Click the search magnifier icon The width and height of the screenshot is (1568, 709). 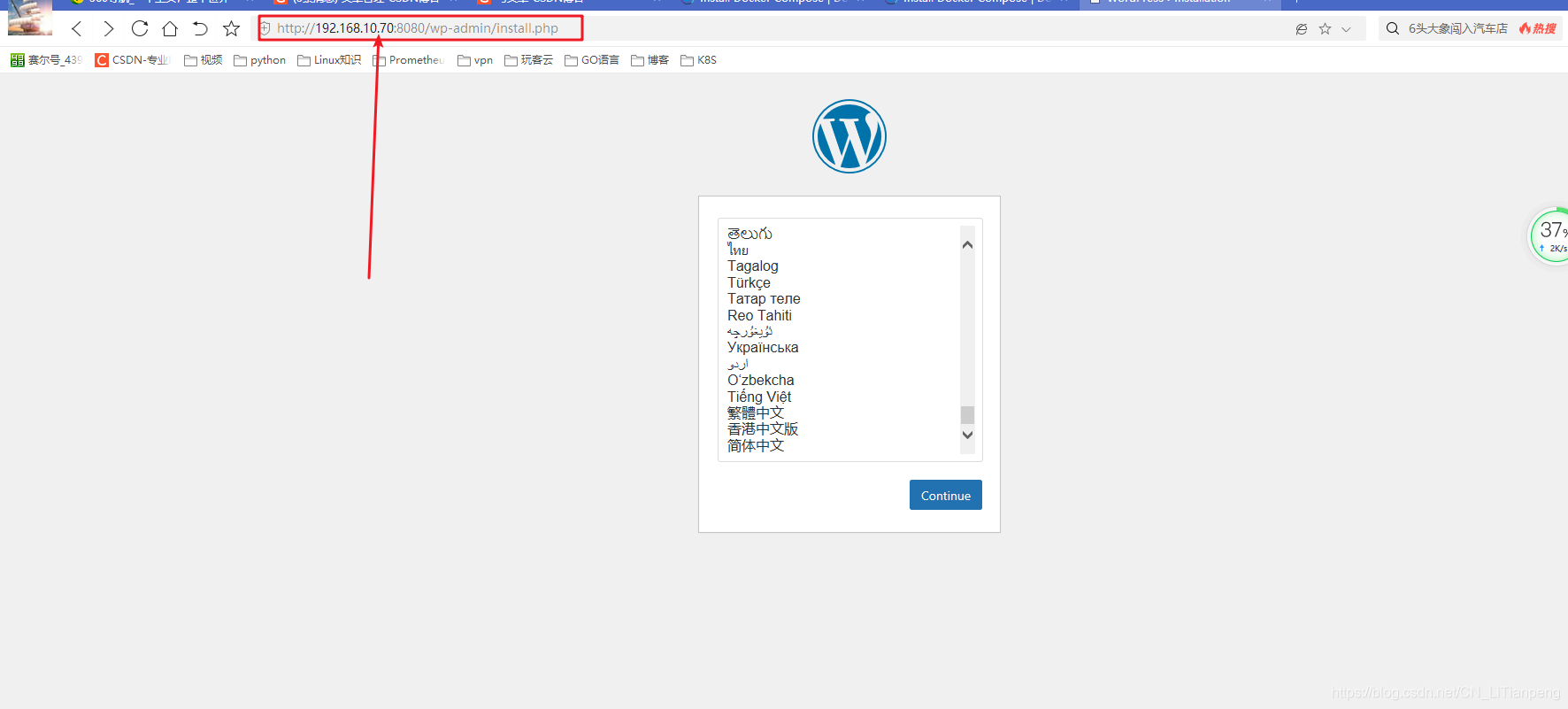tap(1392, 28)
